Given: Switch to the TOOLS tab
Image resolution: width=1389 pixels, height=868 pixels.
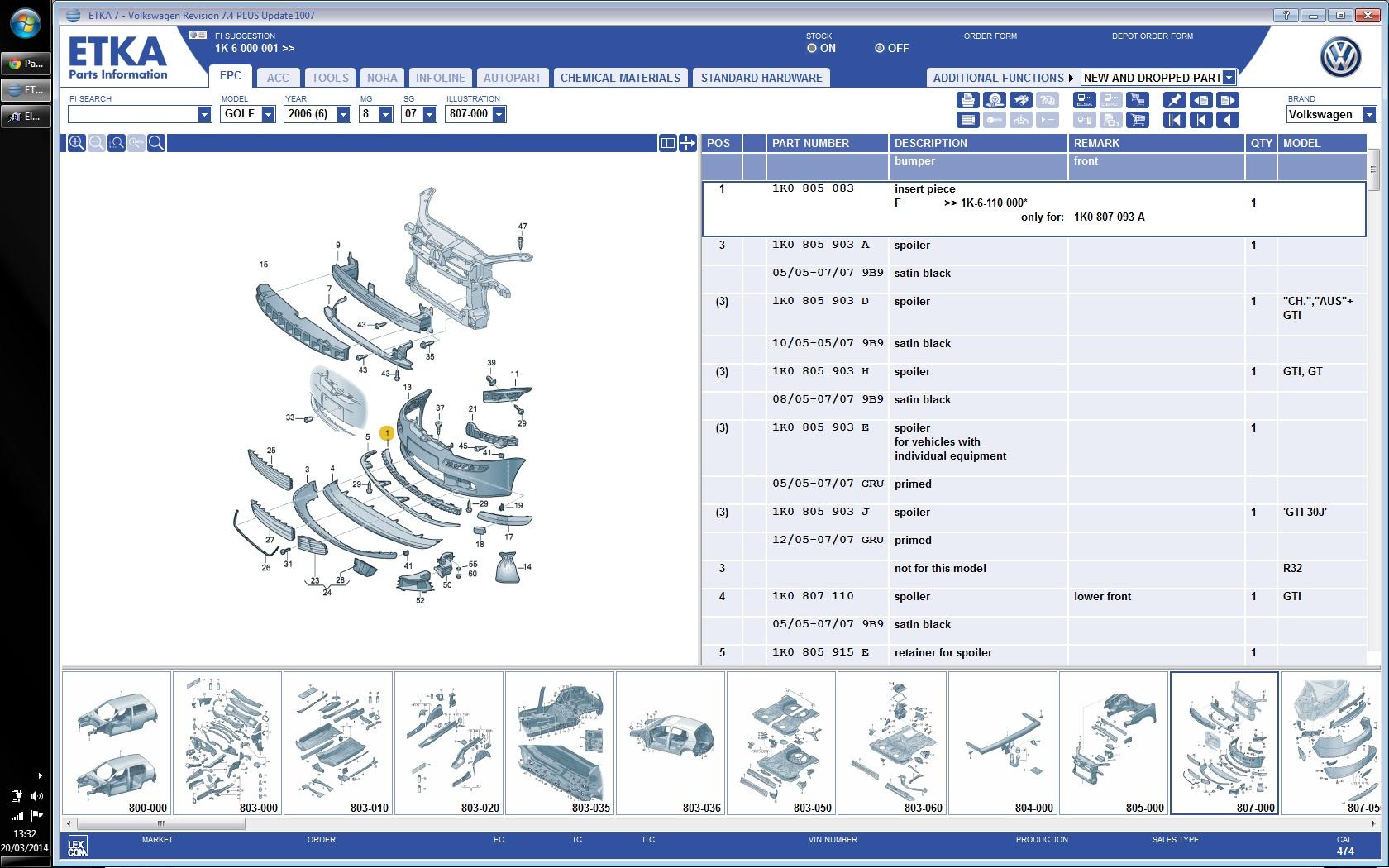Looking at the screenshot, I should 330,78.
